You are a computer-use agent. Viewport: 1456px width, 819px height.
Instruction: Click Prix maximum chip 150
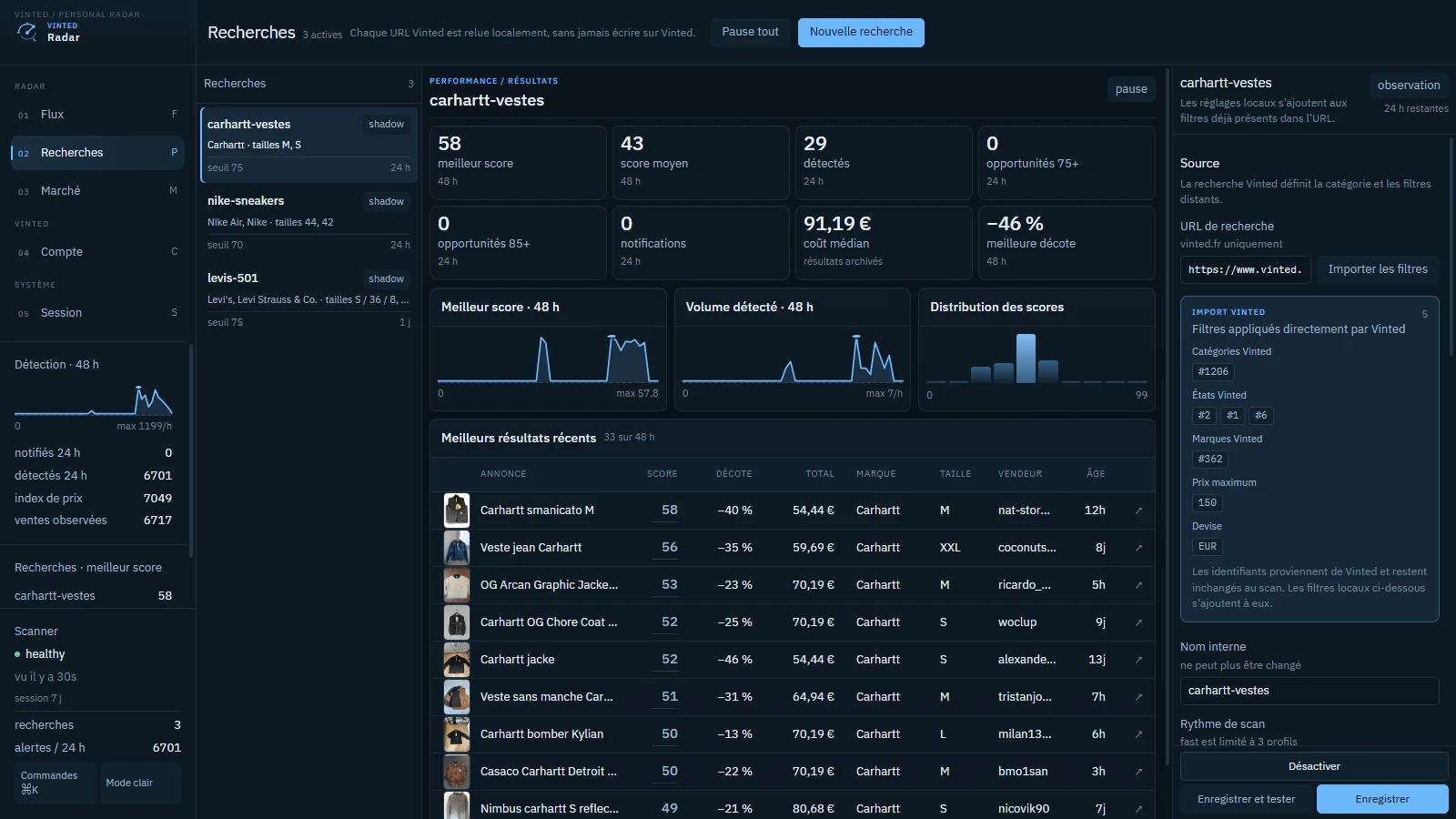tap(1207, 502)
